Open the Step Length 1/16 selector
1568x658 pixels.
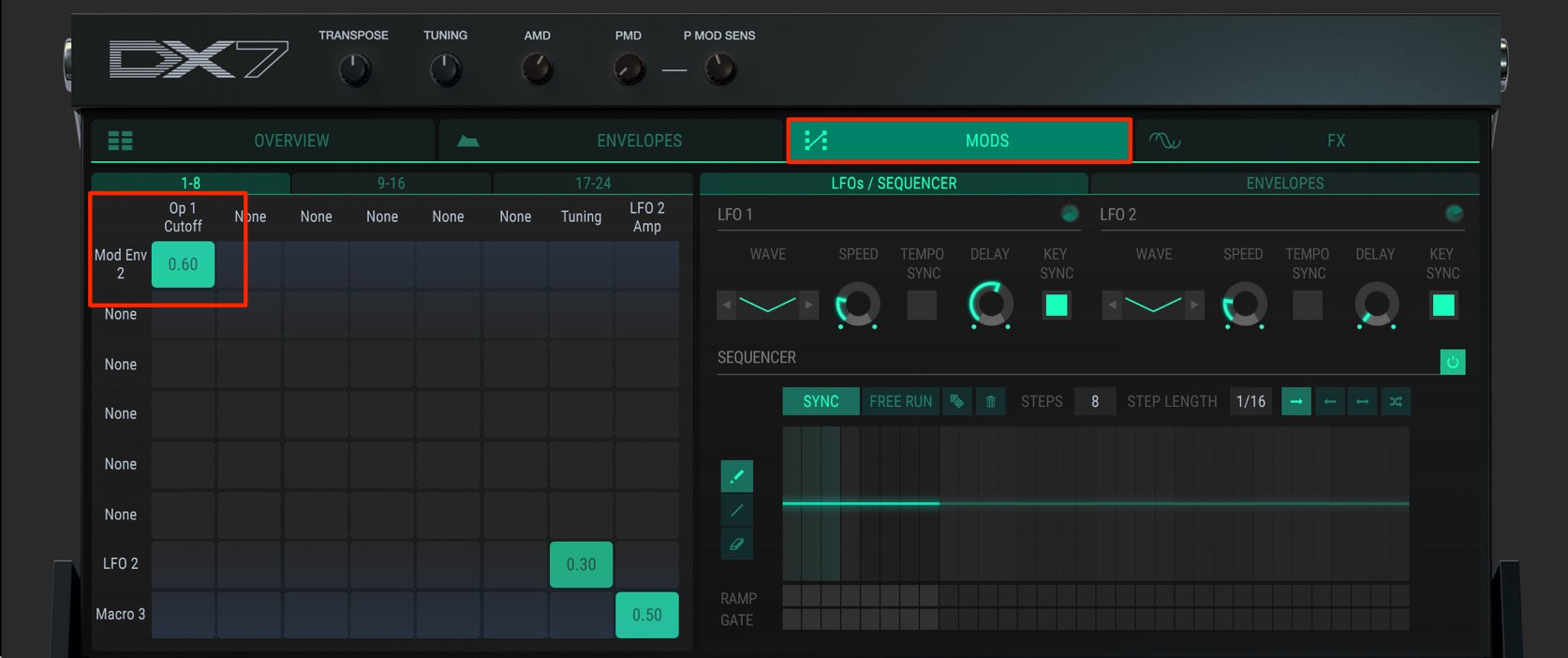coord(1250,401)
